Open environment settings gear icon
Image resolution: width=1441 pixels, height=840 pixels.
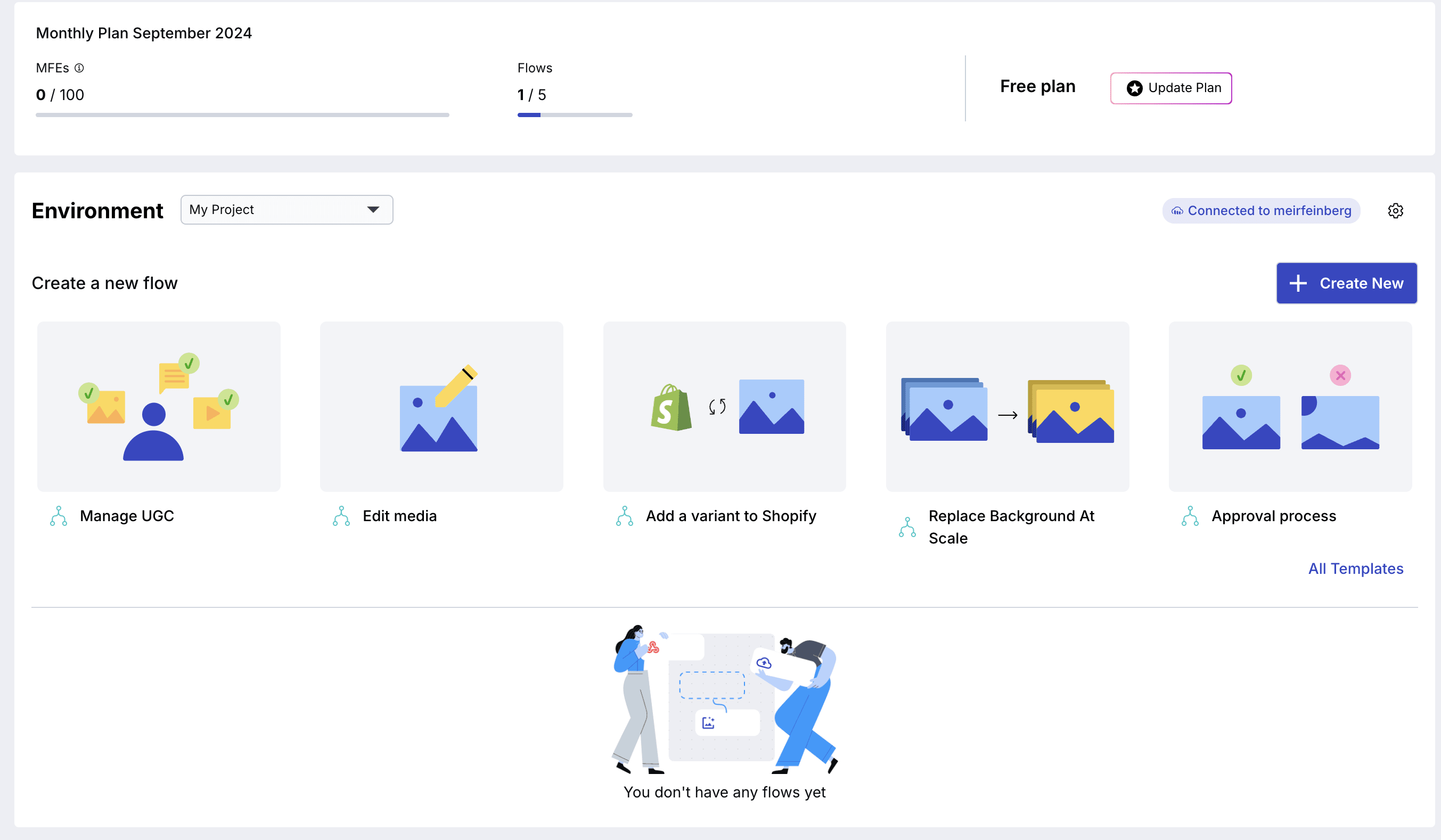(1395, 211)
